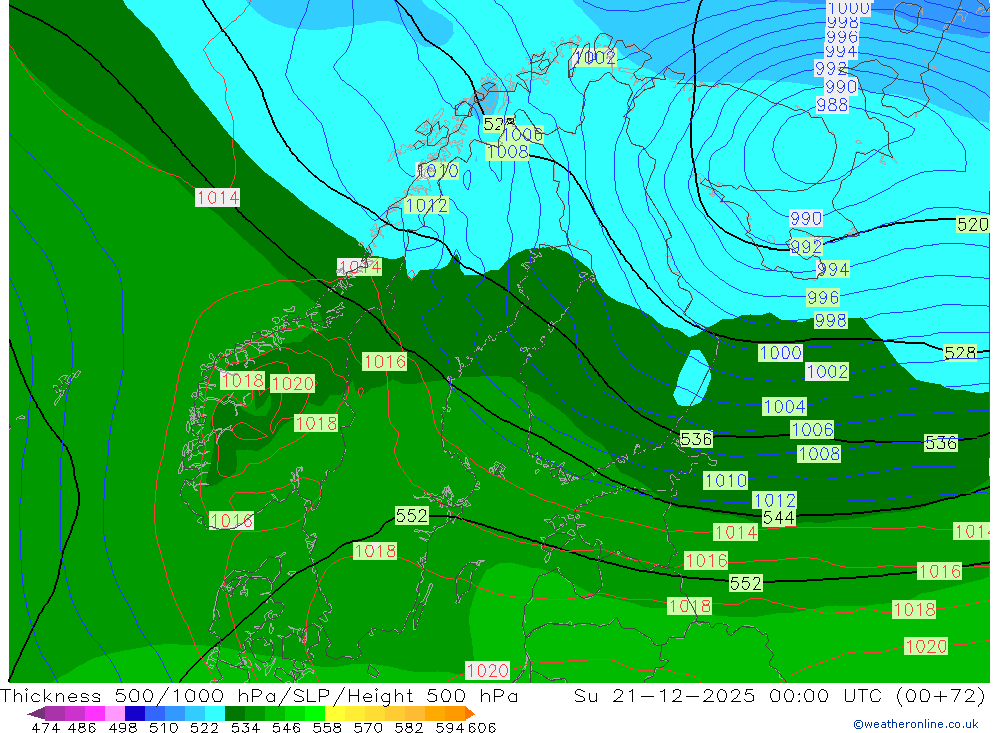The width and height of the screenshot is (1000, 733).
Task: Click the 606 legend value
Action: [x=482, y=728]
